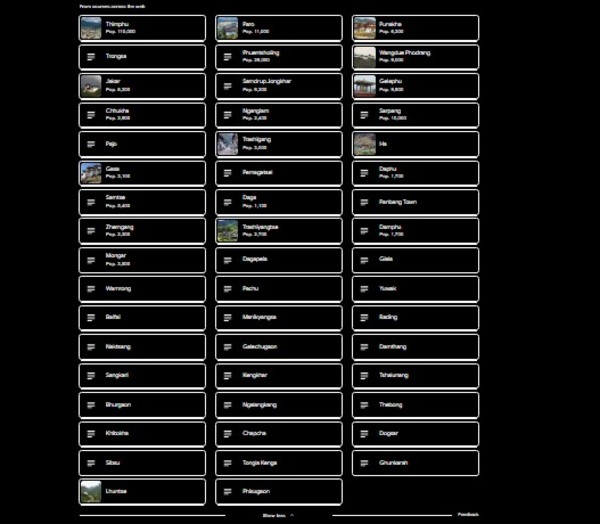Click the list icon beside Chhukha
Viewport: 600px width, 524px height.
click(x=91, y=115)
